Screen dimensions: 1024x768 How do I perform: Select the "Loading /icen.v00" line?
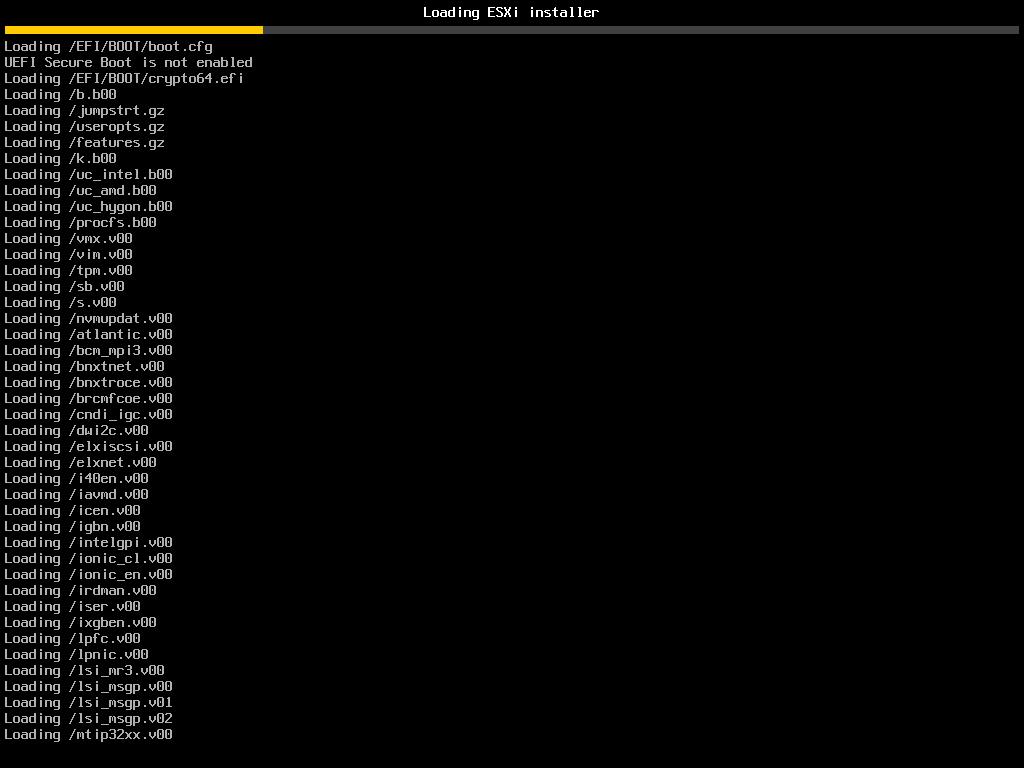[x=72, y=510]
